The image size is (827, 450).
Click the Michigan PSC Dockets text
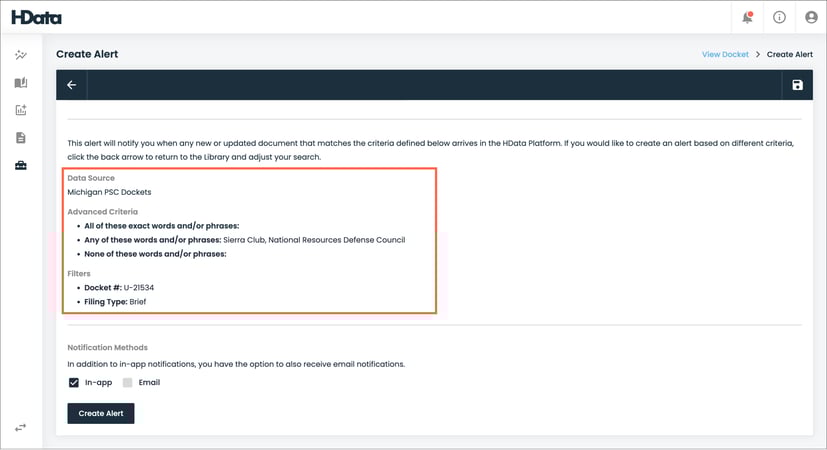tap(109, 192)
